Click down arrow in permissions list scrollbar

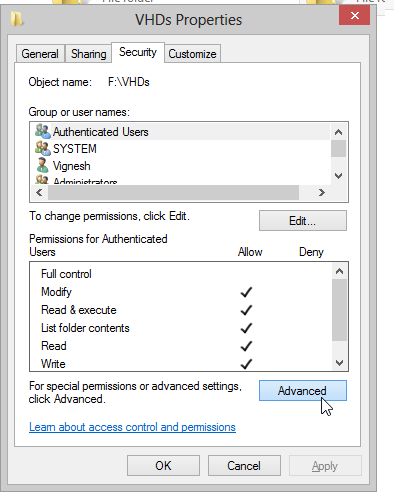[339, 362]
